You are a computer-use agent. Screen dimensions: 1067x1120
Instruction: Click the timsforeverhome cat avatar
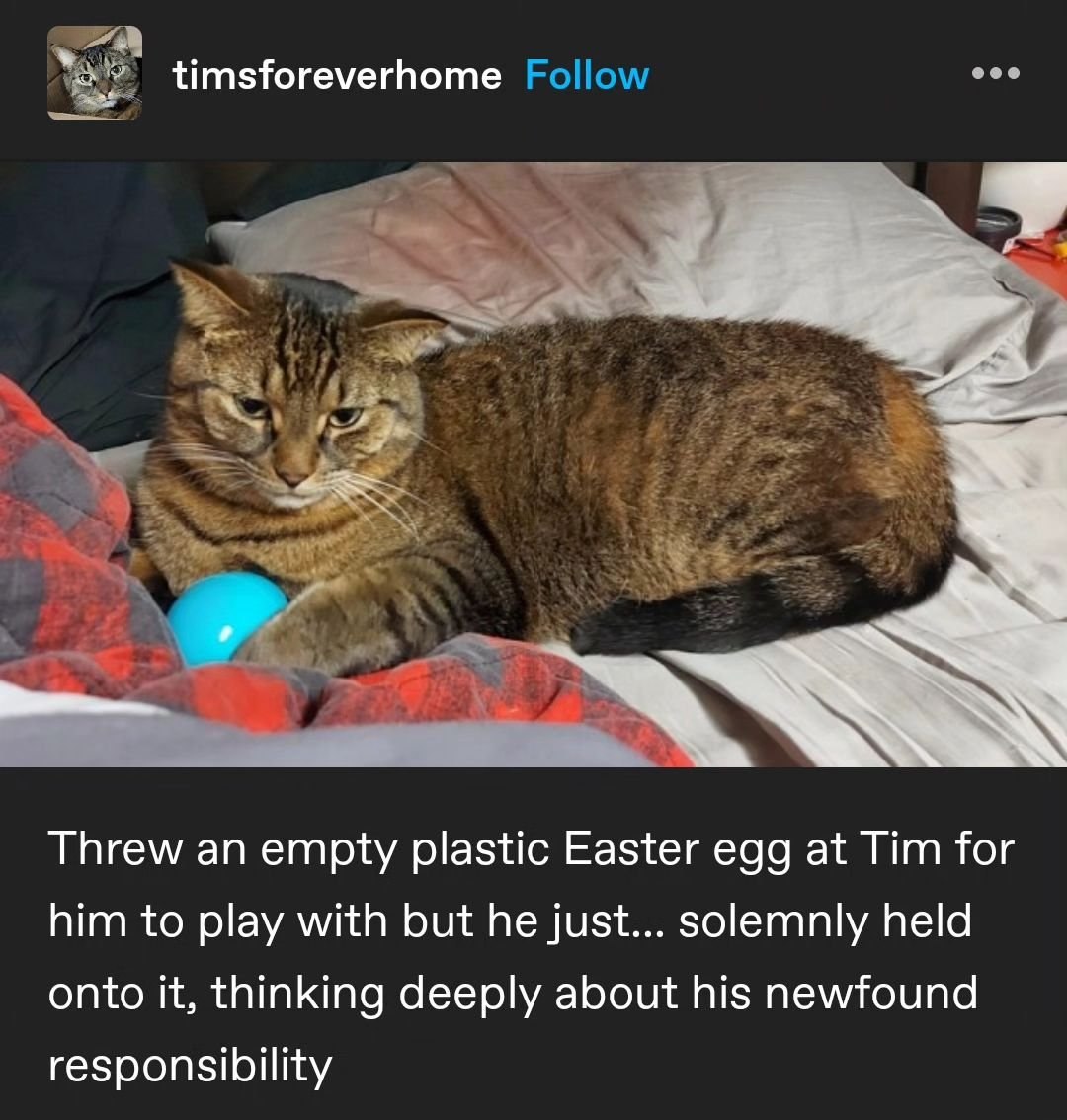click(x=94, y=73)
